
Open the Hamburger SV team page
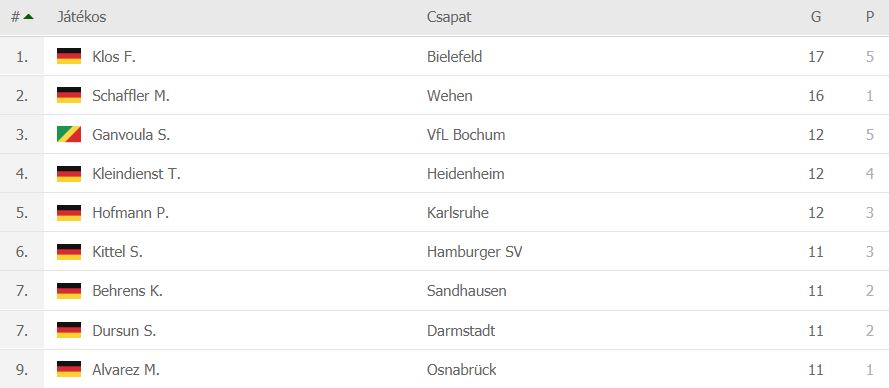(475, 252)
